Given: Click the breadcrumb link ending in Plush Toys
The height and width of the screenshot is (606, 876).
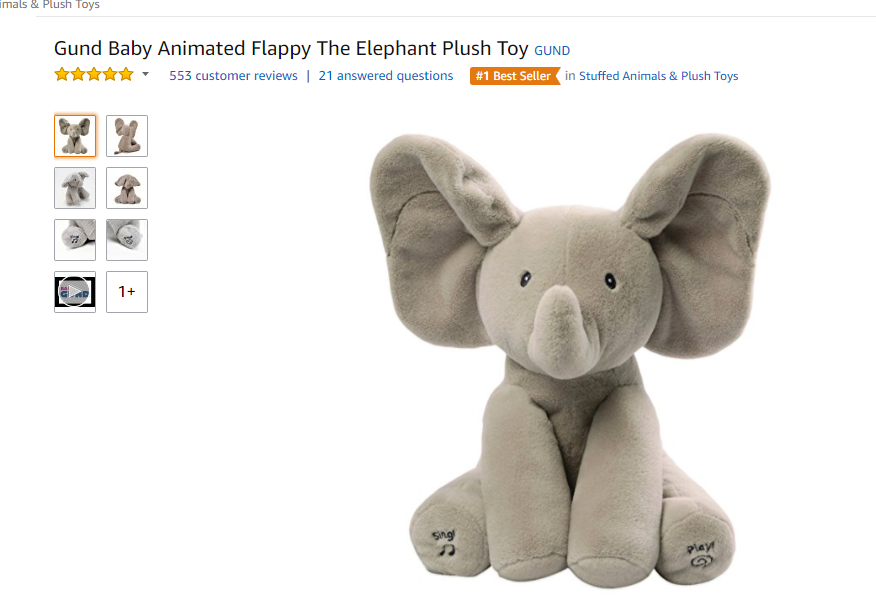Looking at the screenshot, I should (x=50, y=4).
